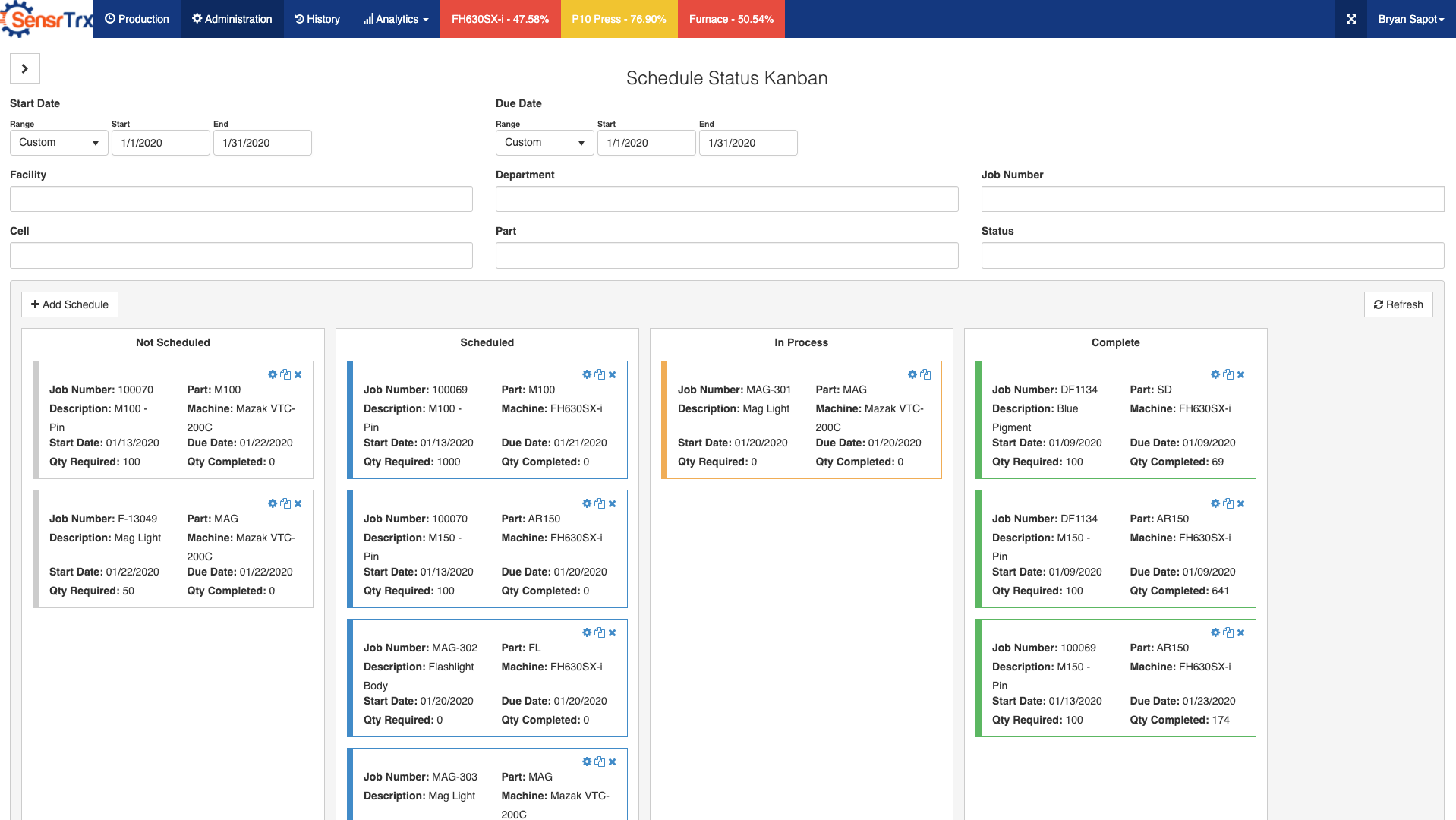This screenshot has height=820, width=1456.
Task: Click the Refresh button
Action: (x=1398, y=304)
